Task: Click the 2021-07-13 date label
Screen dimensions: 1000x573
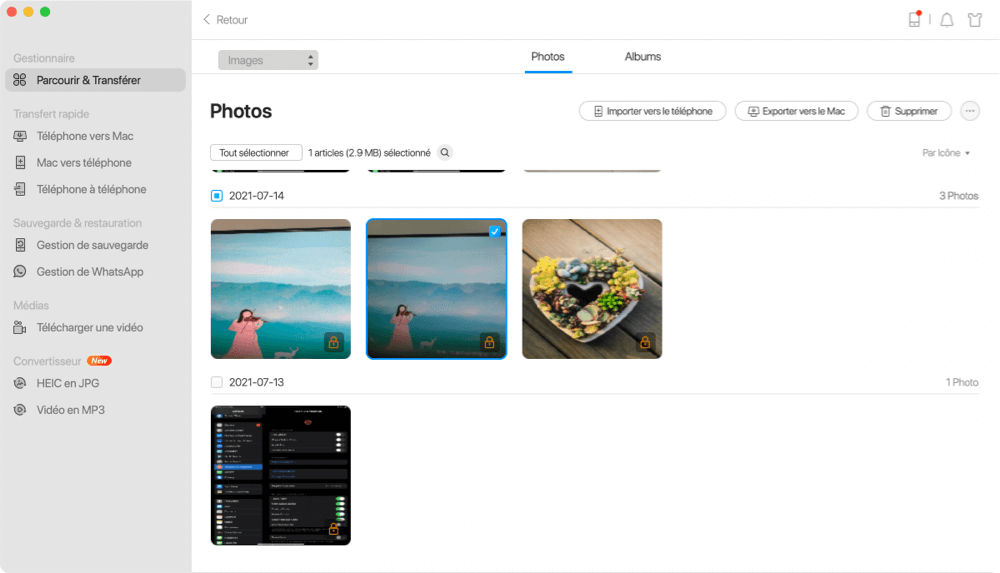Action: pos(256,382)
